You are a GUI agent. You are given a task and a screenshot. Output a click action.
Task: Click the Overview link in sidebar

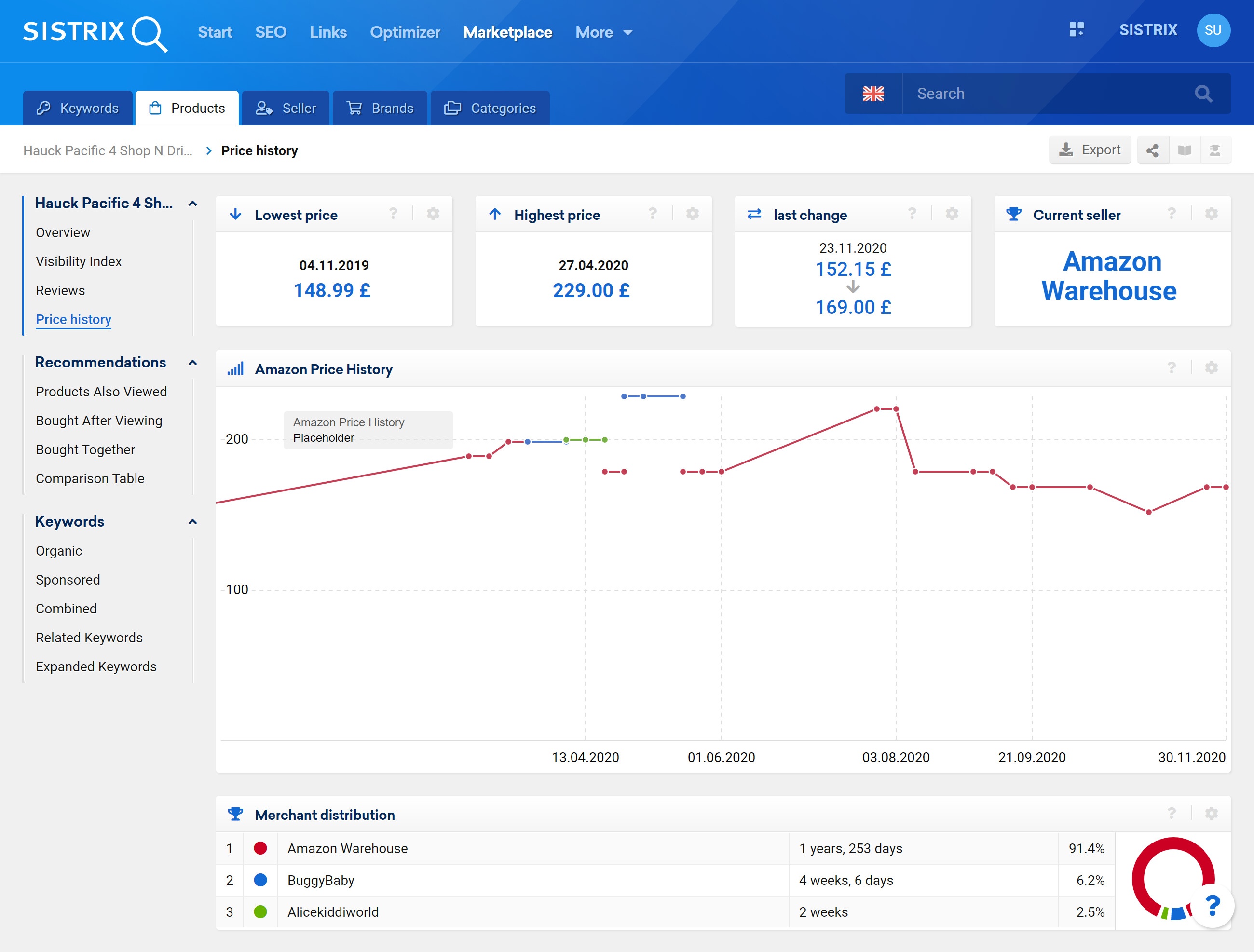coord(63,232)
